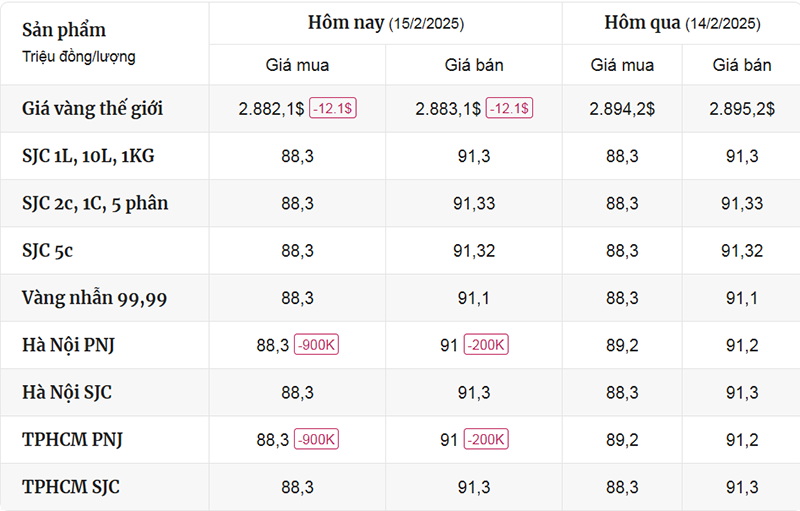
Task: Click the Hôm qua (14/2/2025) header
Action: [x=682, y=23]
